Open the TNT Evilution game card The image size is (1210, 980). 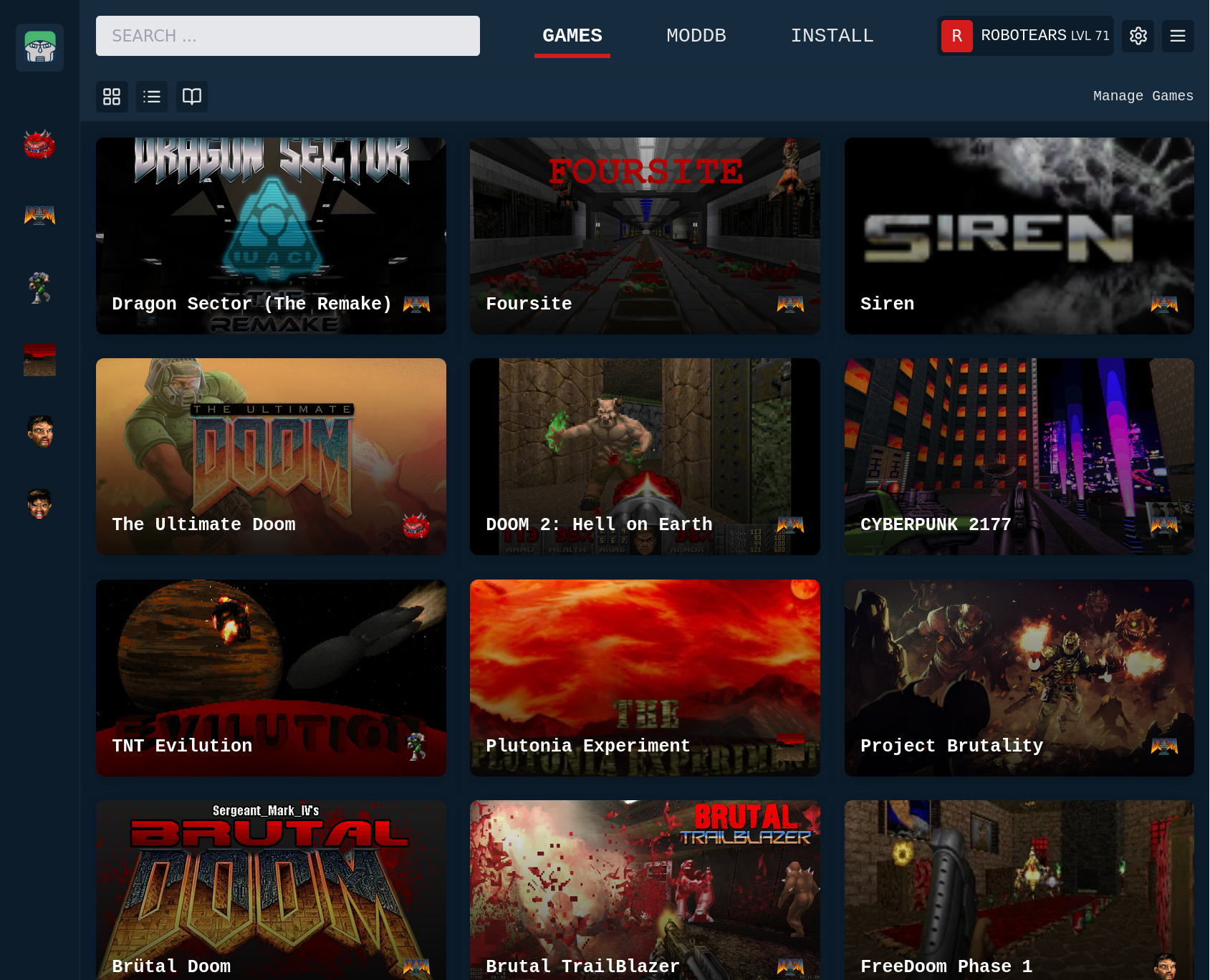(271, 678)
